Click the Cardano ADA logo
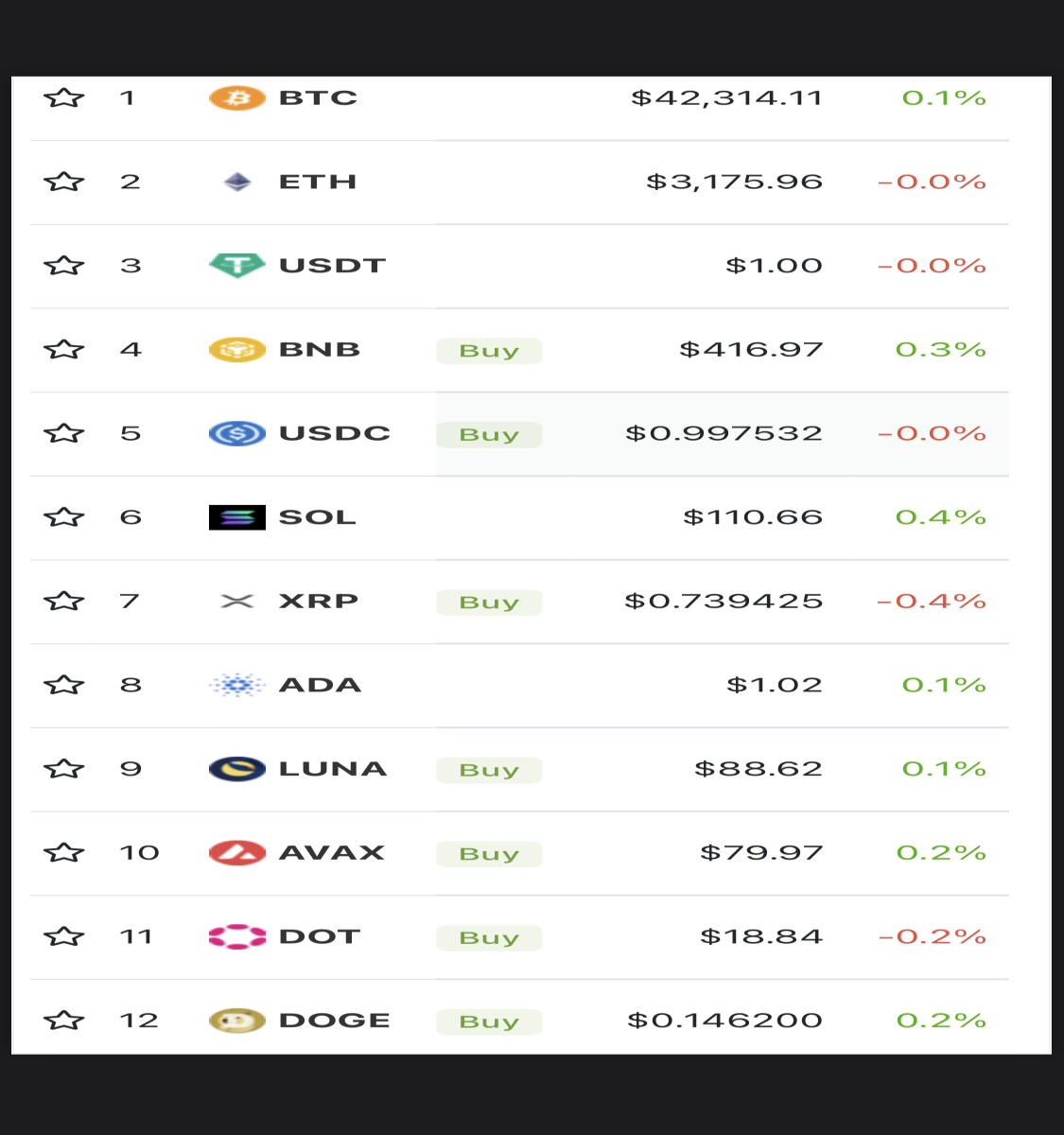1064x1135 pixels. point(236,685)
